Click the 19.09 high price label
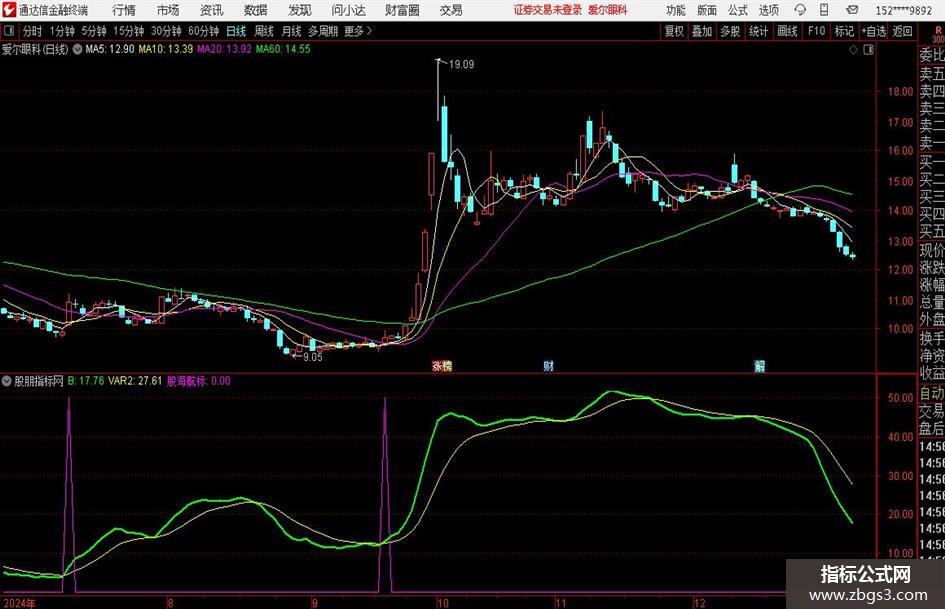 click(x=462, y=65)
